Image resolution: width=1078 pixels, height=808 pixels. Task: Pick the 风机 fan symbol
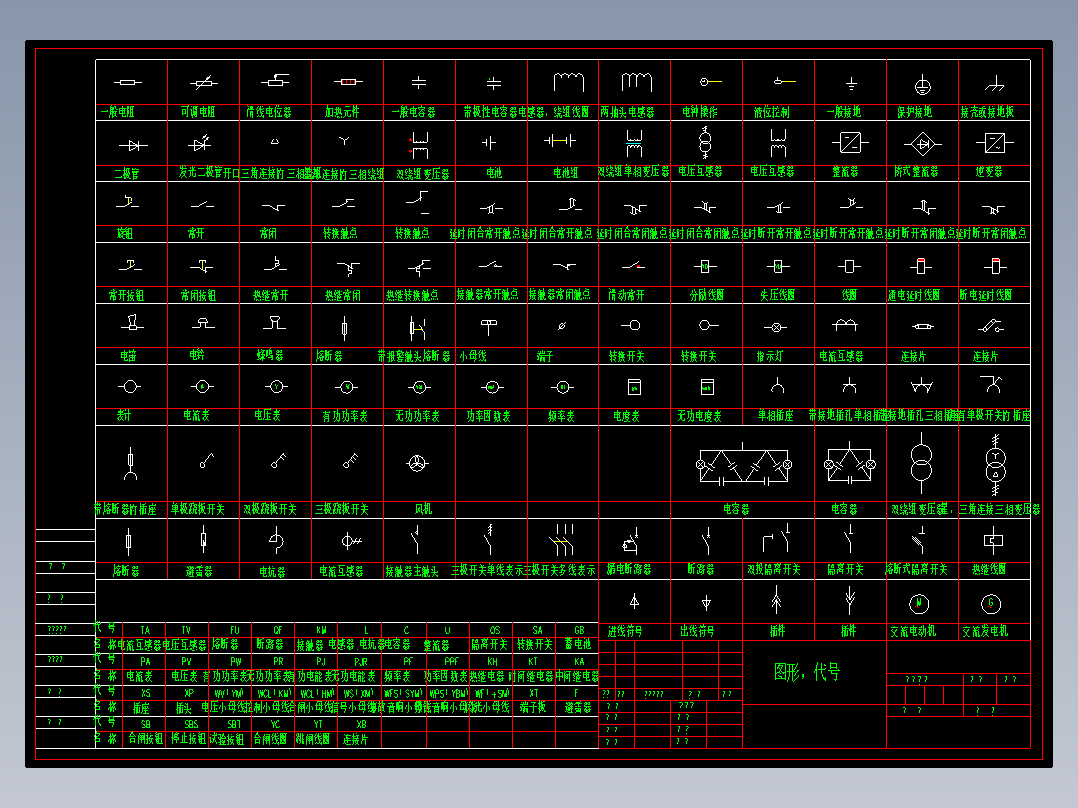coord(417,463)
